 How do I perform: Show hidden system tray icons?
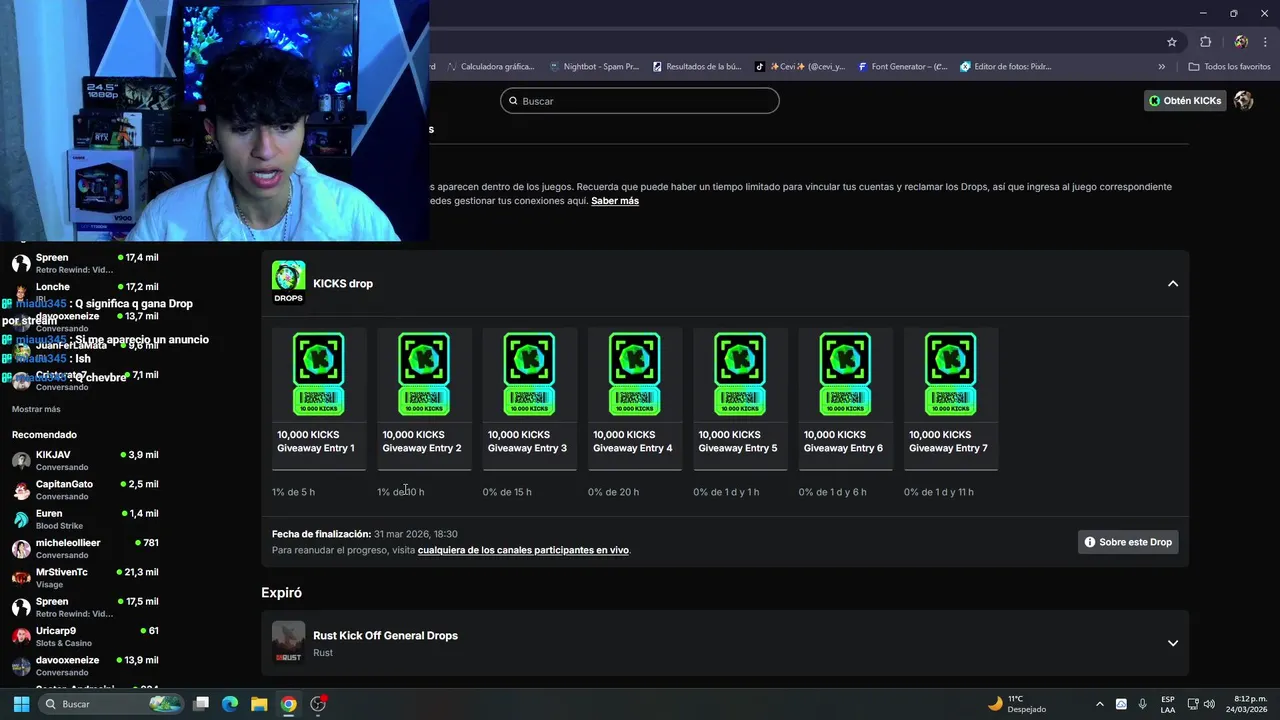[1100, 704]
